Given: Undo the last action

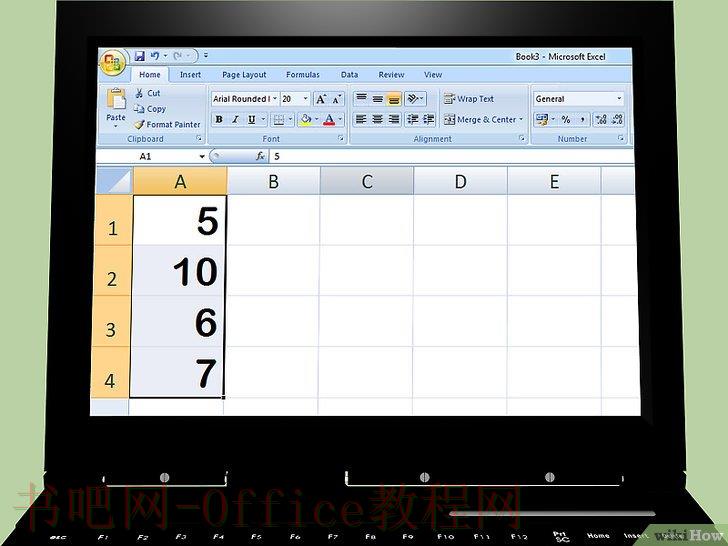Looking at the screenshot, I should (x=155, y=56).
